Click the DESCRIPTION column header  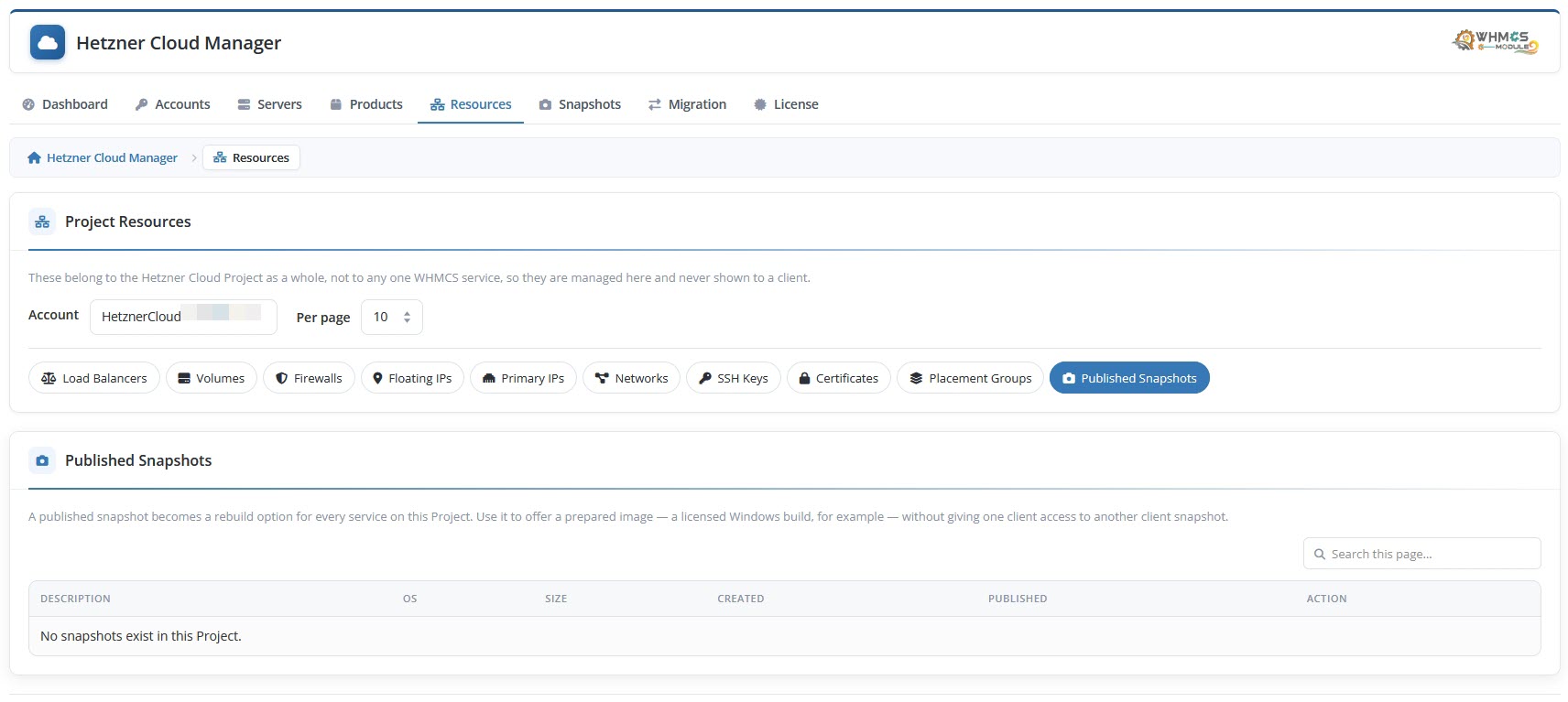(x=75, y=599)
